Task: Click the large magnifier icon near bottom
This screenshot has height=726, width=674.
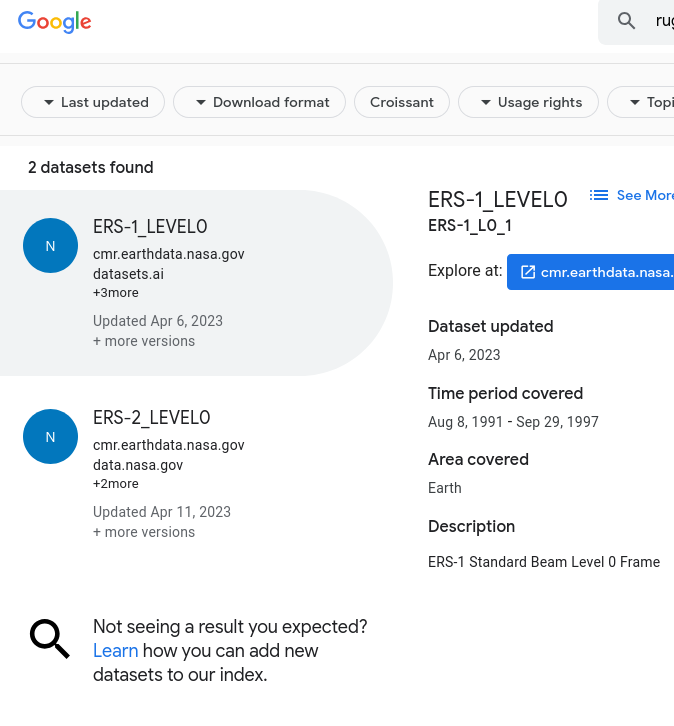Action: pos(49,638)
